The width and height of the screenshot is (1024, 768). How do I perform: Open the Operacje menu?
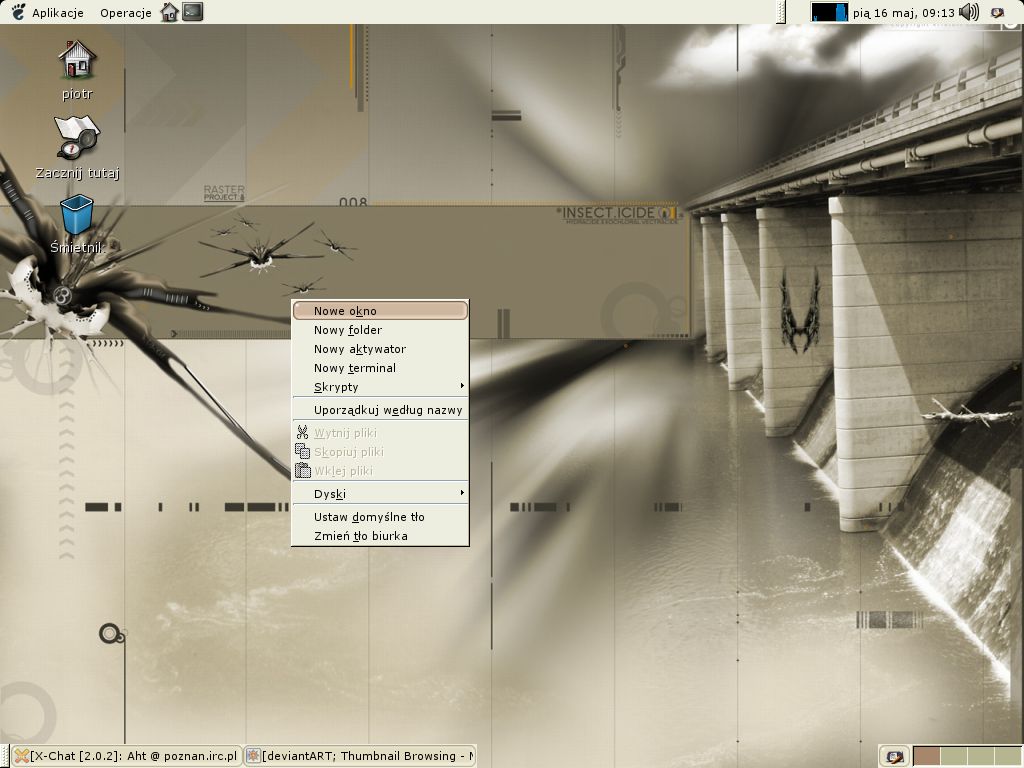tap(125, 13)
